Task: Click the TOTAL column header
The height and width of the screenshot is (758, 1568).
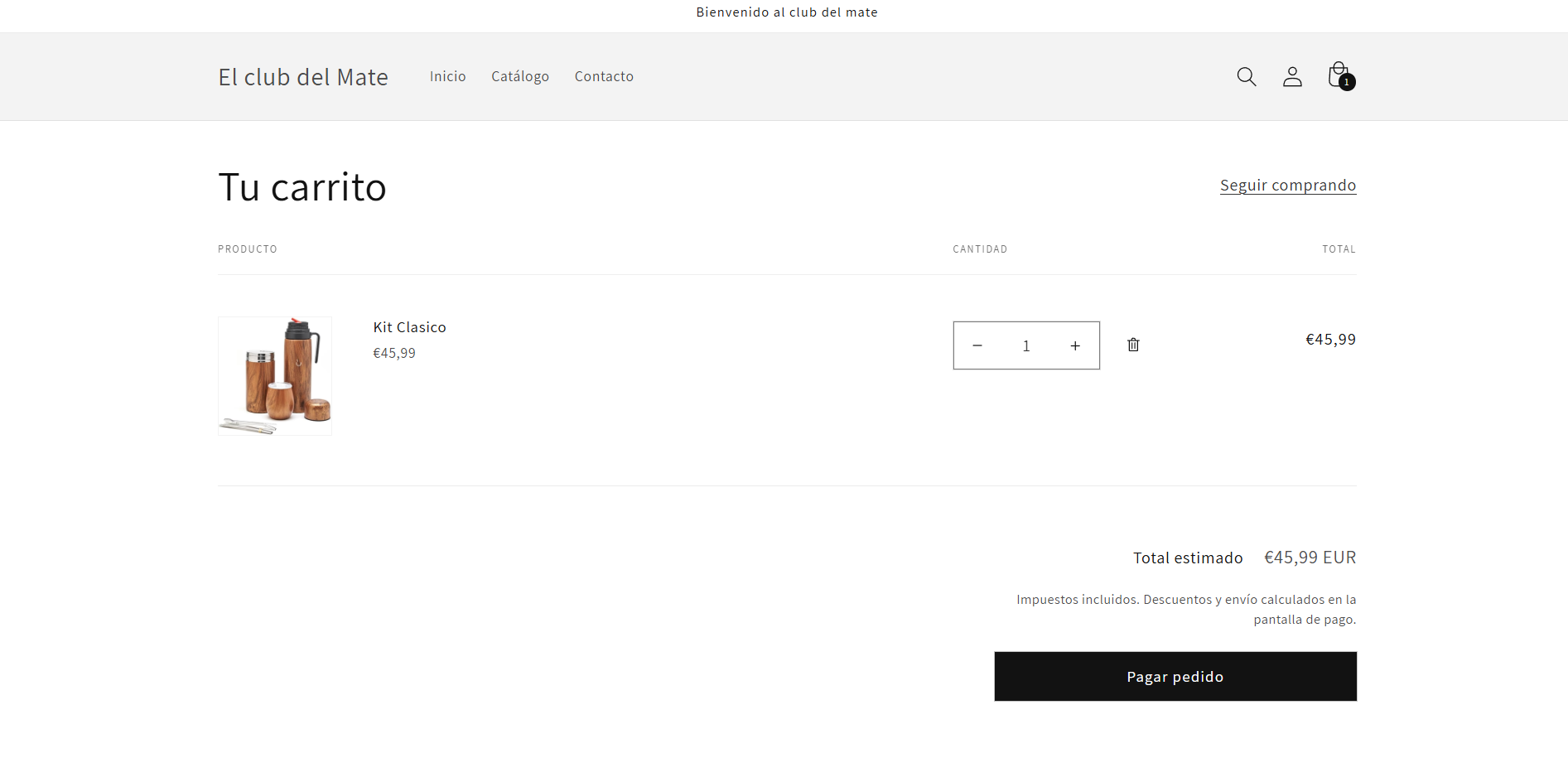Action: coord(1339,249)
